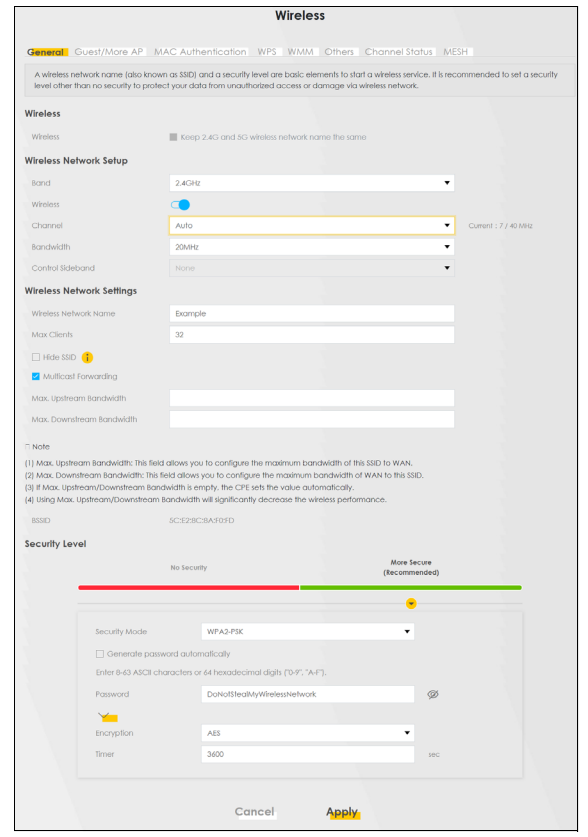
Task: Click the yellow security level marker
Action: click(411, 604)
